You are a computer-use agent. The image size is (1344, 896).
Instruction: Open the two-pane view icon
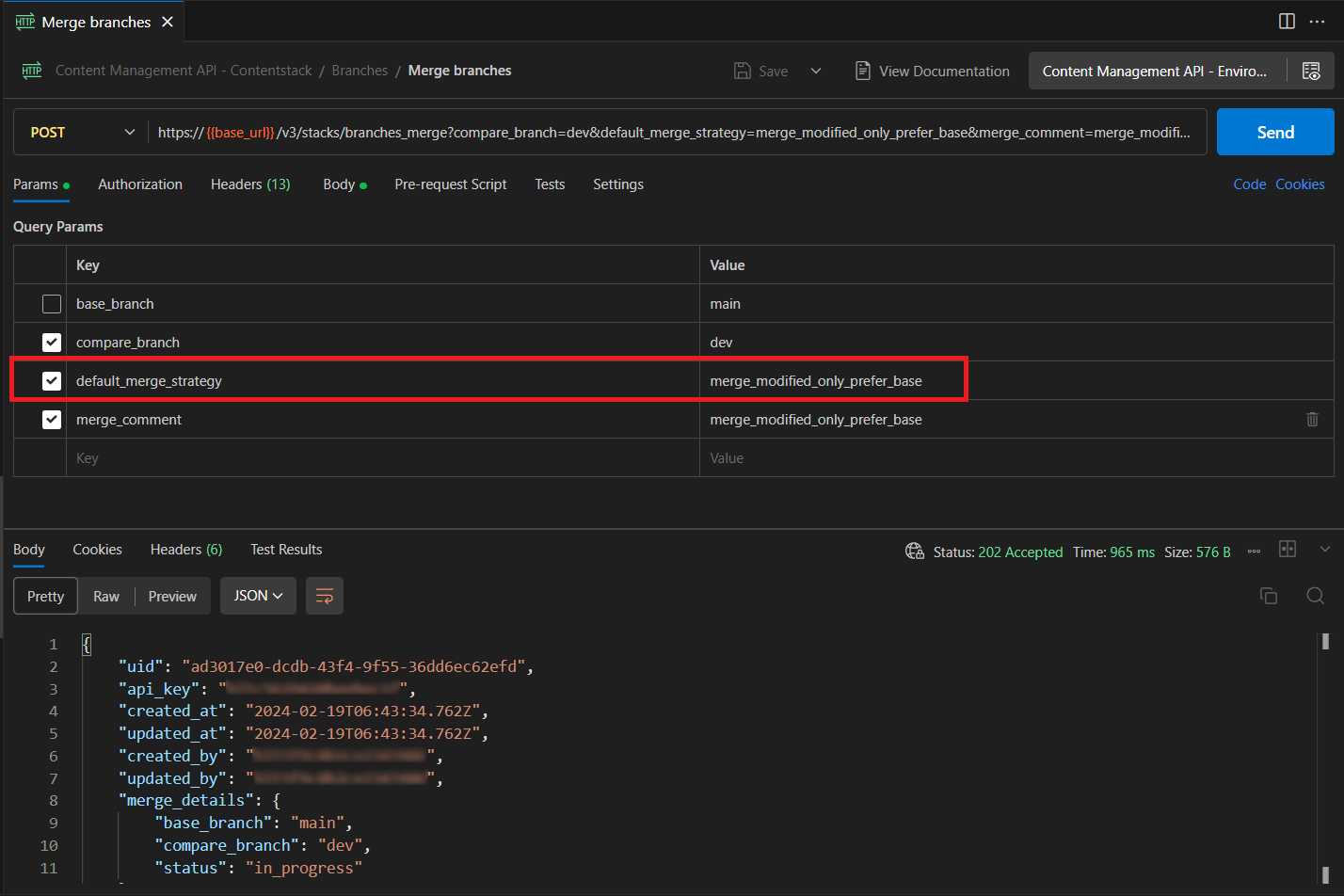tap(1287, 22)
